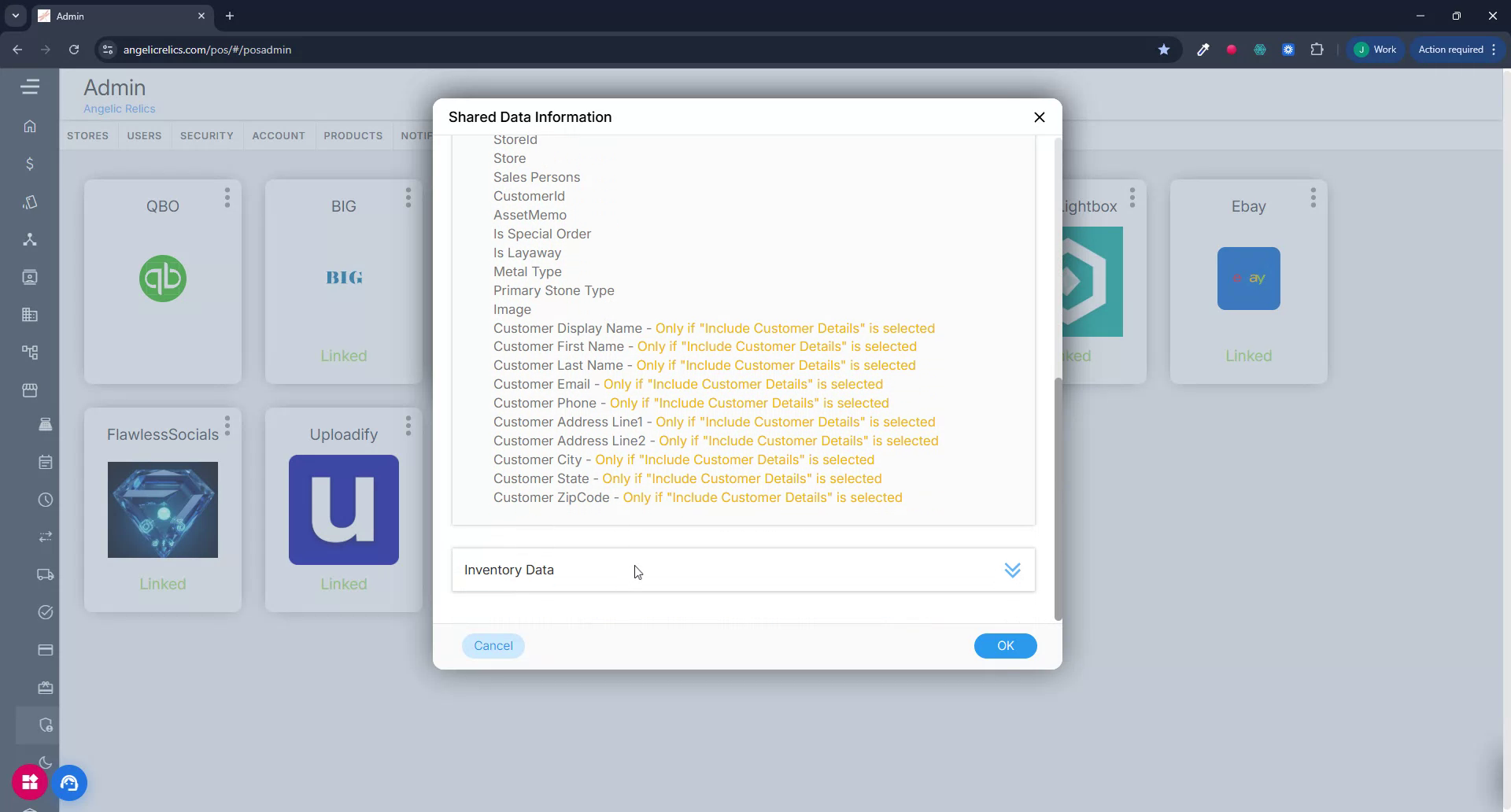Click the eyedropper extension icon
Viewport: 1511px width, 812px height.
click(x=1203, y=50)
